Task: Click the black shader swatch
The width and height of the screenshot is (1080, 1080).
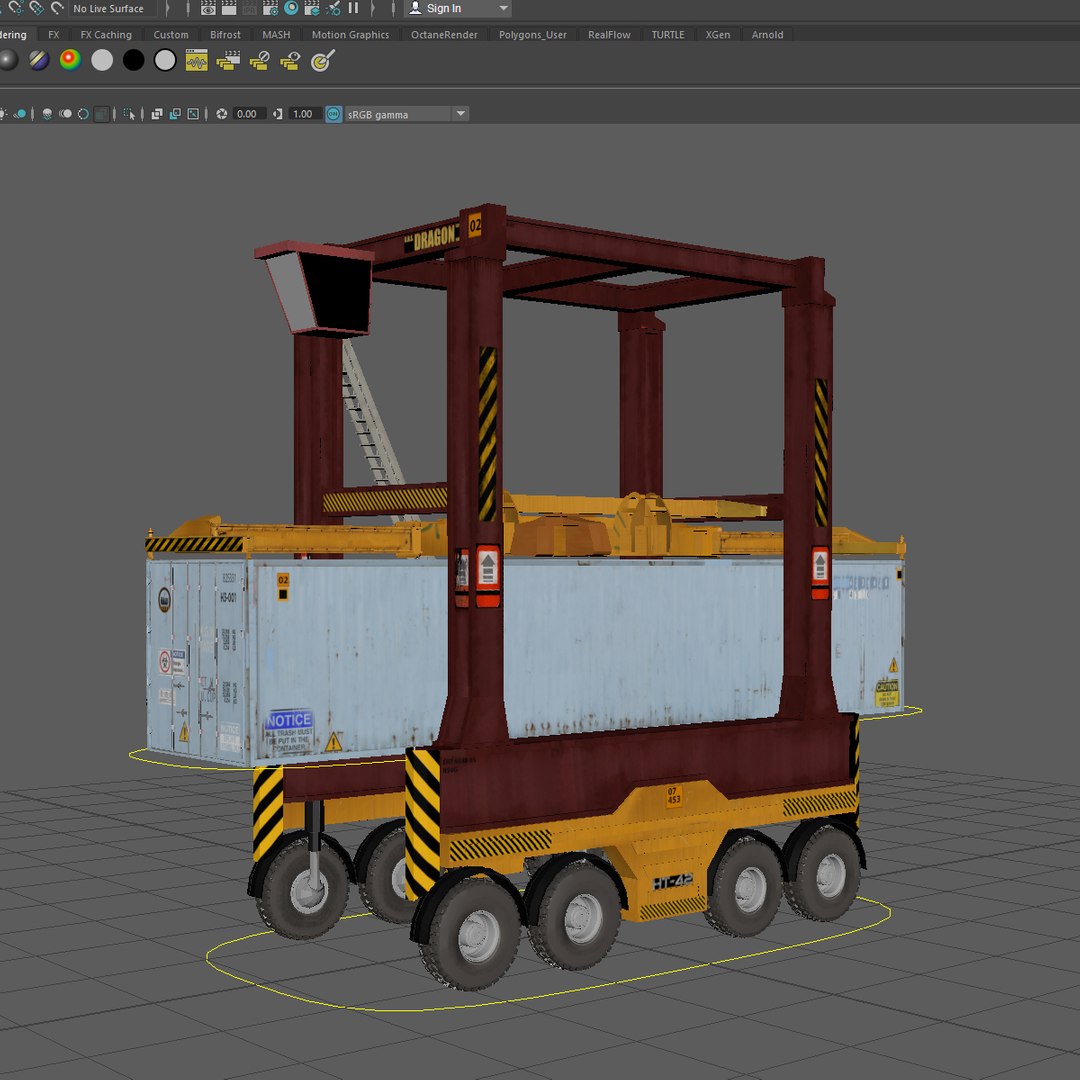Action: (134, 61)
